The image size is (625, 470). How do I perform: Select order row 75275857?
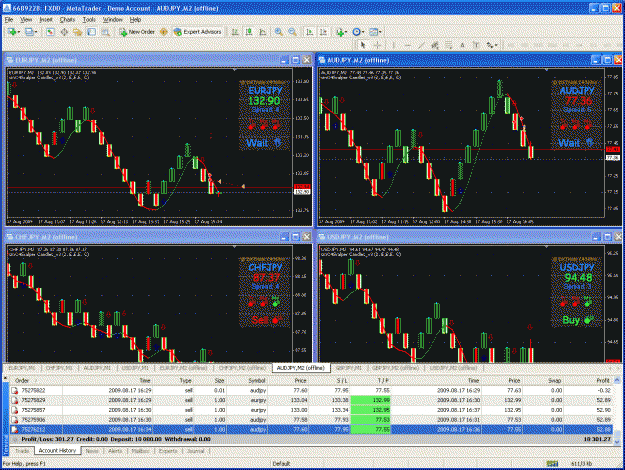(311, 410)
